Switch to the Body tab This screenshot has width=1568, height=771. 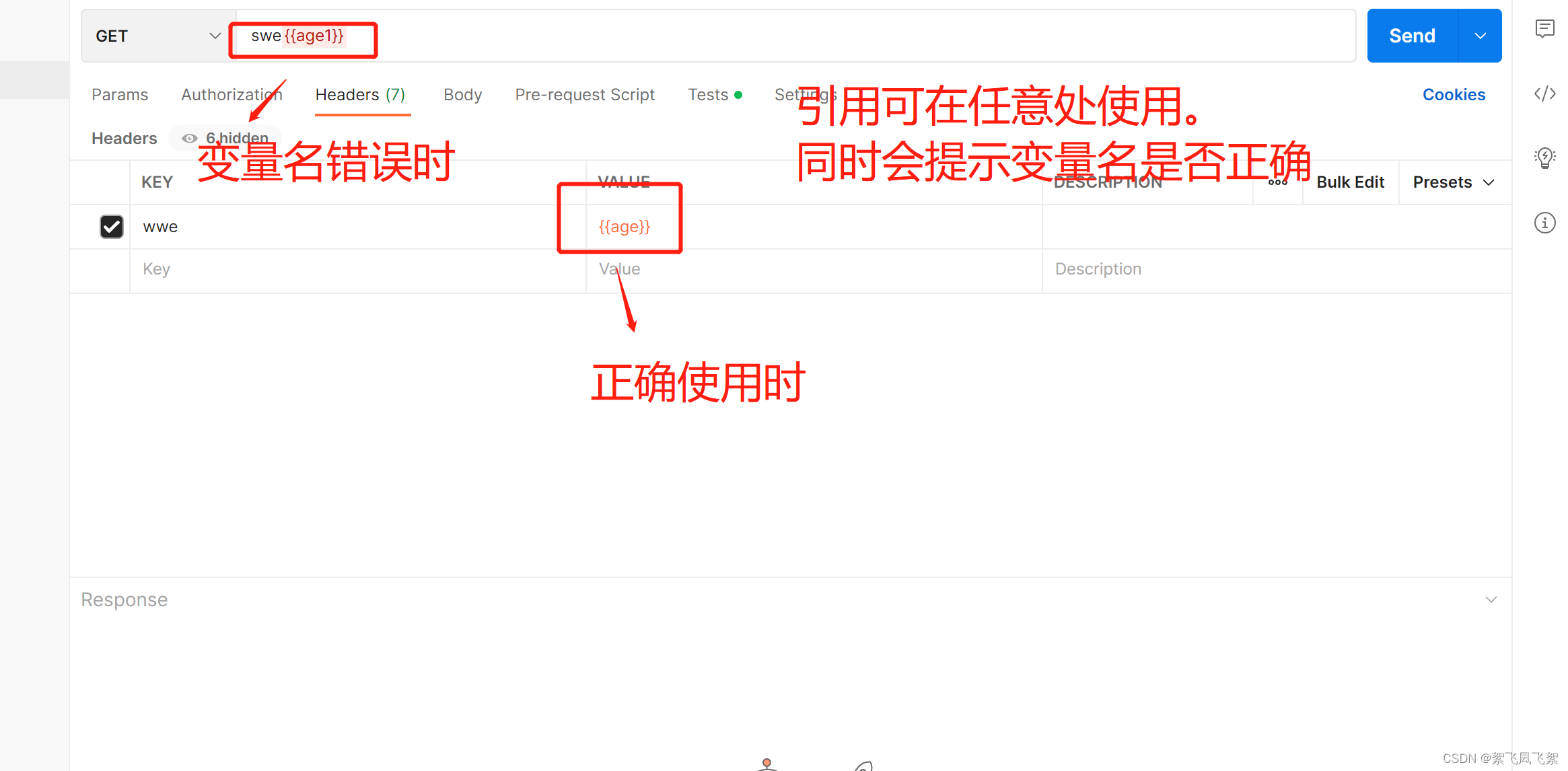click(462, 95)
